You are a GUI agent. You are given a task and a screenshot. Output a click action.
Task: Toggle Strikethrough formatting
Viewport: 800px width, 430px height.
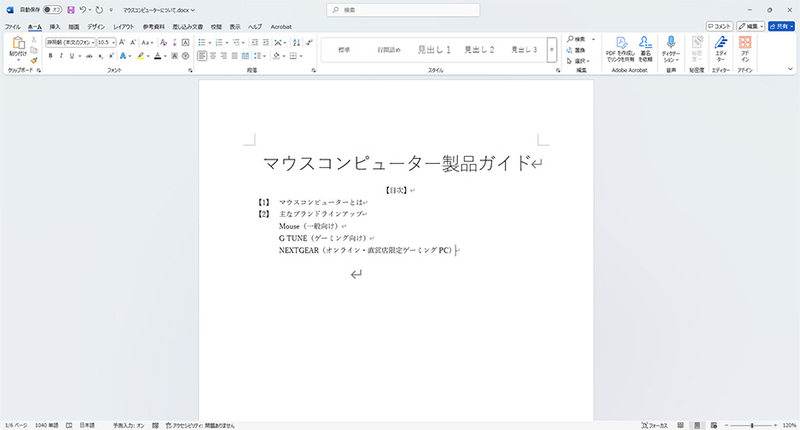89,56
